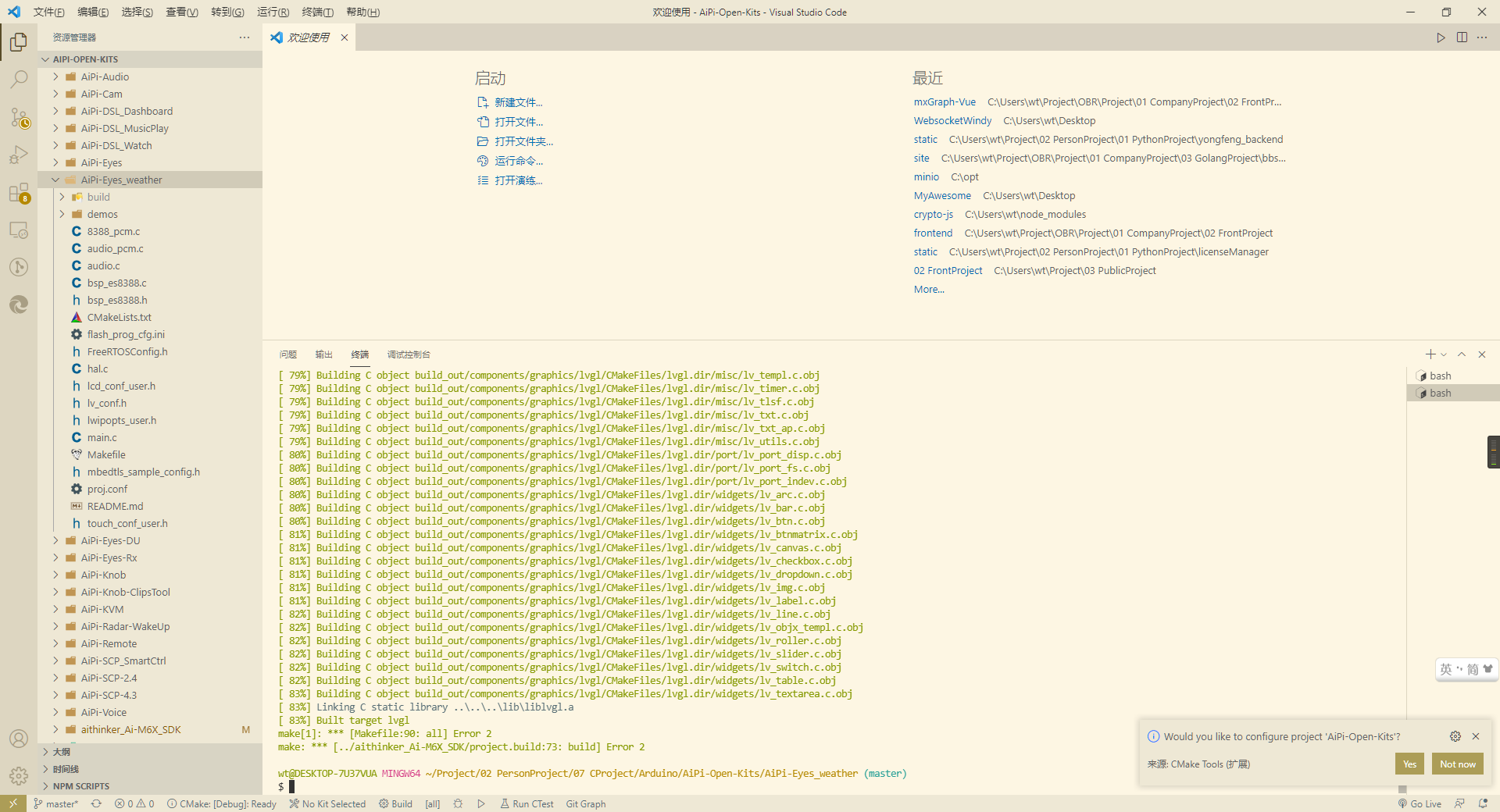The image size is (1500, 812).
Task: Click Go Live in the status bar
Action: click(x=1420, y=803)
